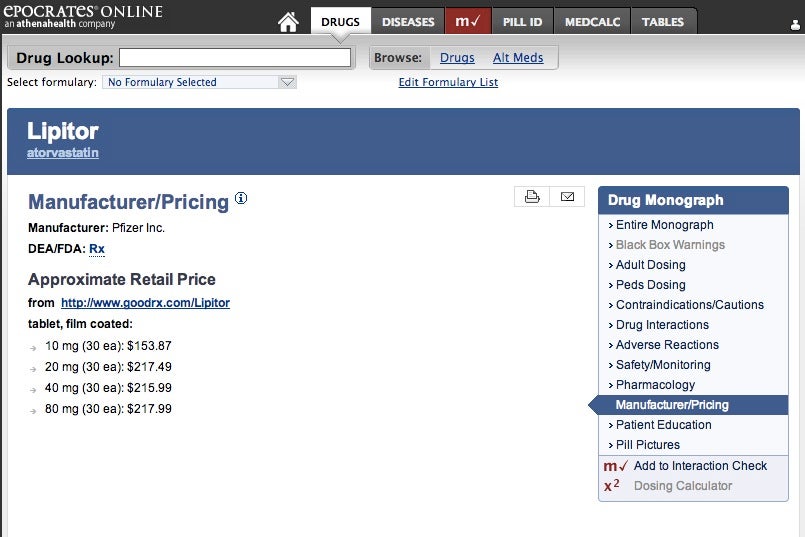Print the monograph with printer icon
Viewport: 805px width, 537px height.
[x=532, y=197]
